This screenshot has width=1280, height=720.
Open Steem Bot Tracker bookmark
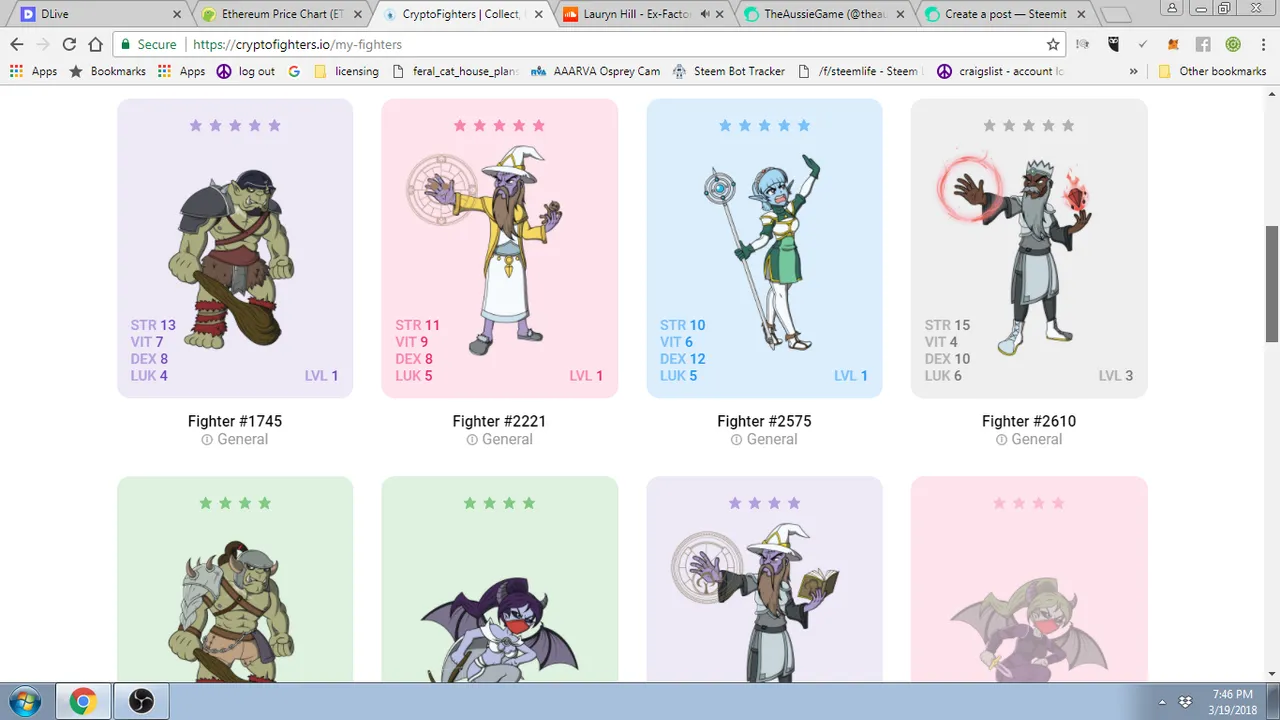pos(729,71)
